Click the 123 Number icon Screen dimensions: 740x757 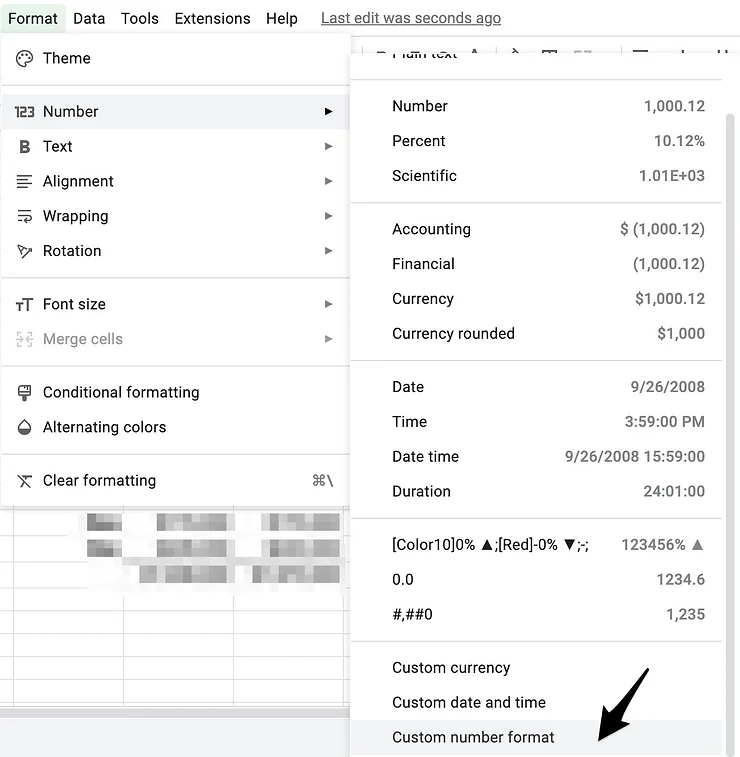(x=25, y=112)
